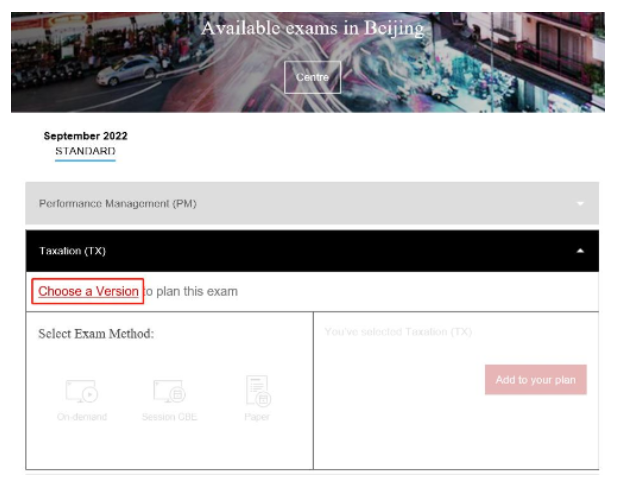Click the Taxation (TX) header title

click(72, 251)
